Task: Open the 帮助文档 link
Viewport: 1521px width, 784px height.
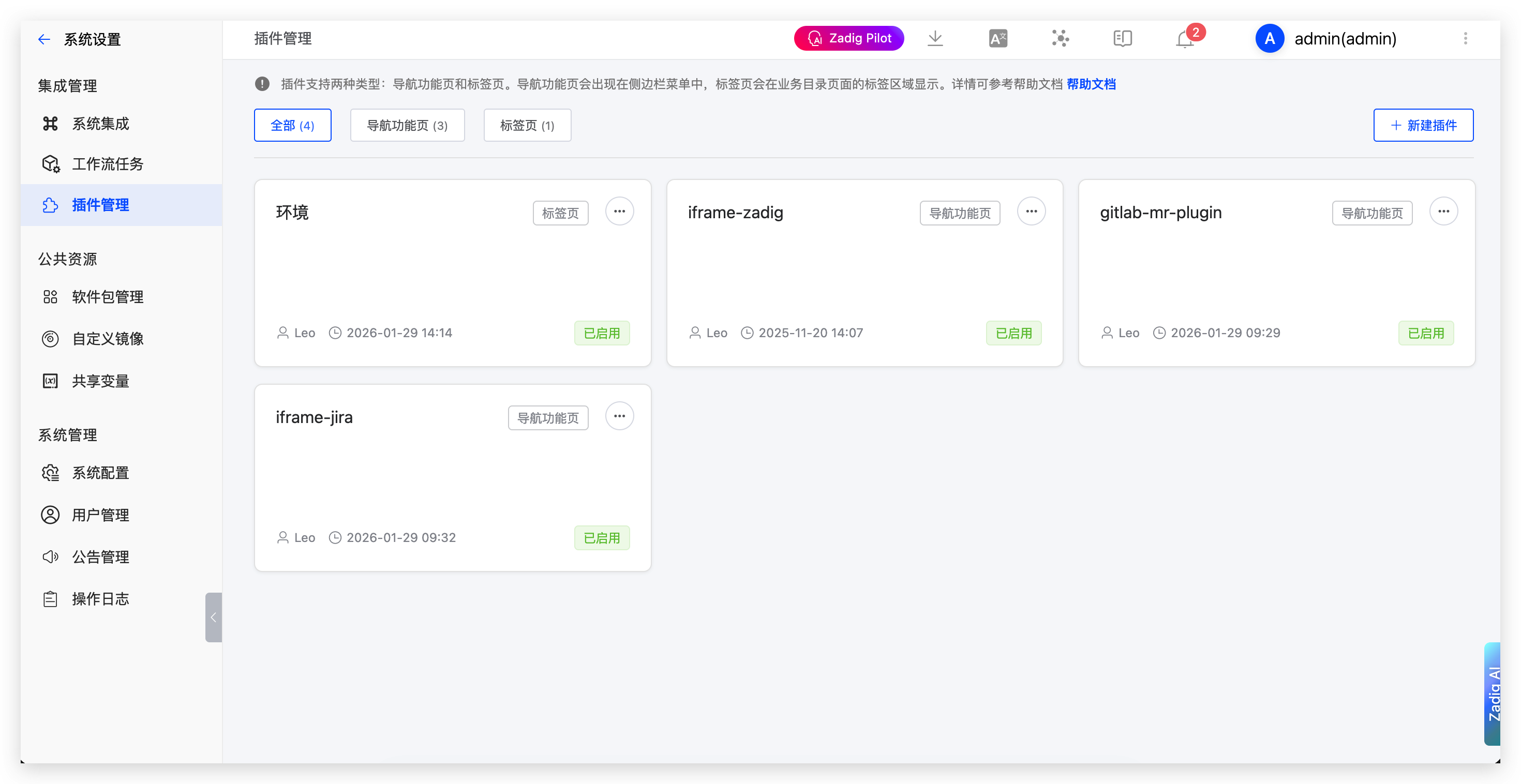Action: [x=1091, y=84]
